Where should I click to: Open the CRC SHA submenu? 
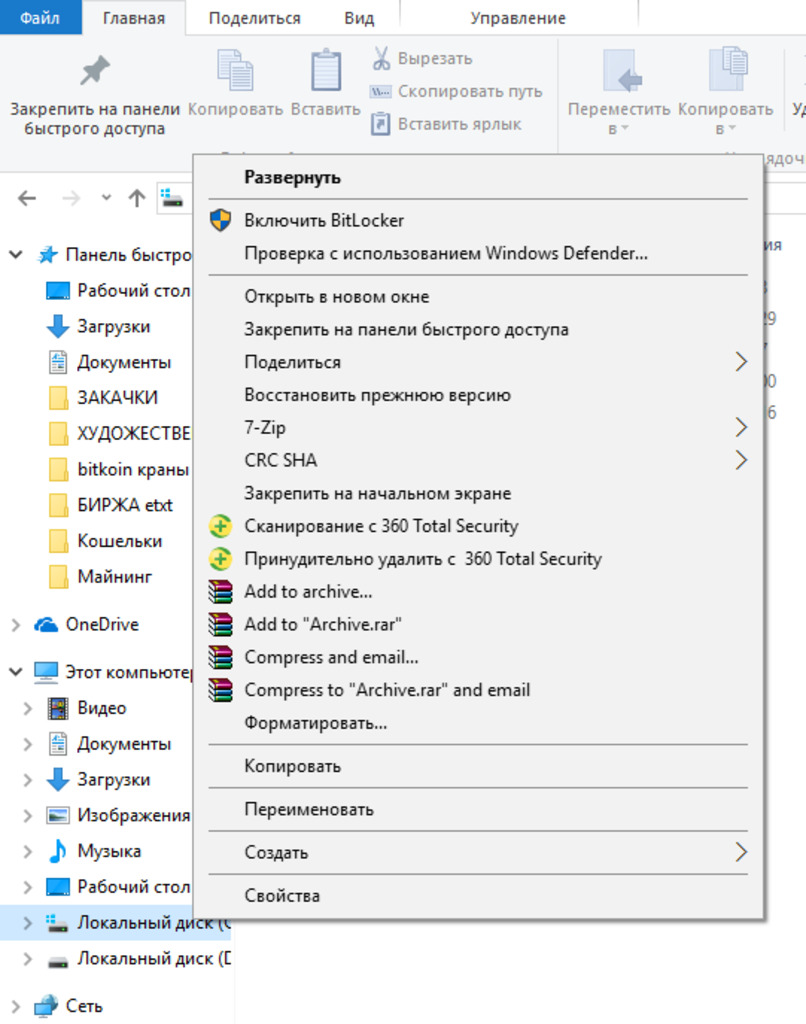pyautogui.click(x=478, y=460)
